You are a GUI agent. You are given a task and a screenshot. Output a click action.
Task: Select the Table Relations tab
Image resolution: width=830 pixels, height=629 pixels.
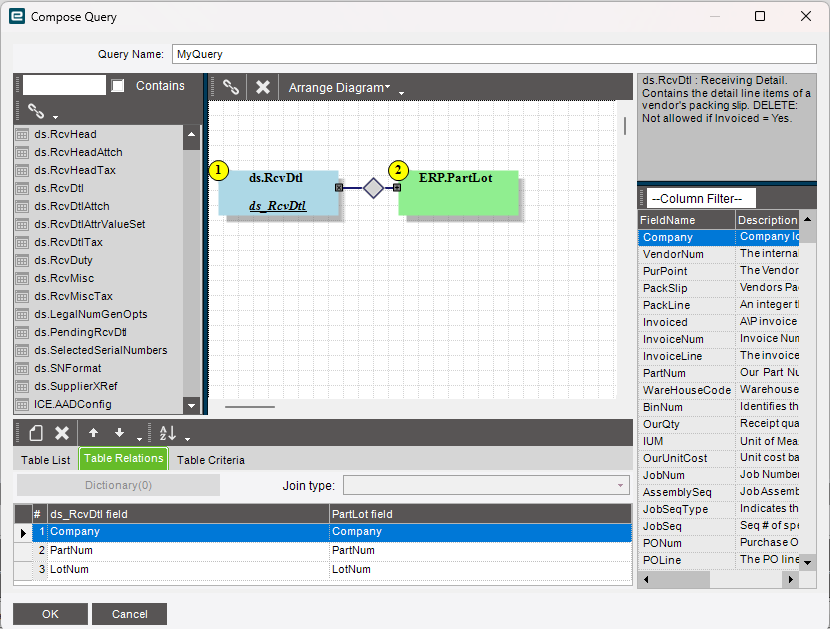pyautogui.click(x=123, y=459)
